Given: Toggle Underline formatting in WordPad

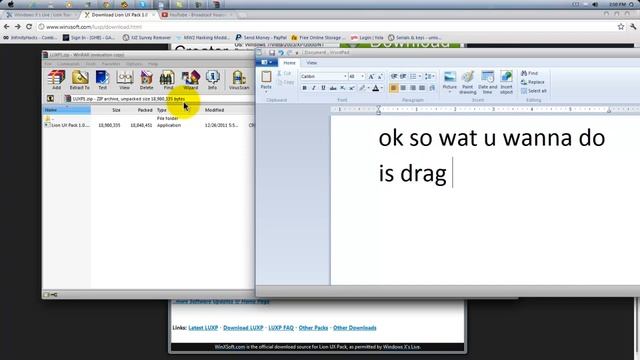Looking at the screenshot, I should point(323,88).
